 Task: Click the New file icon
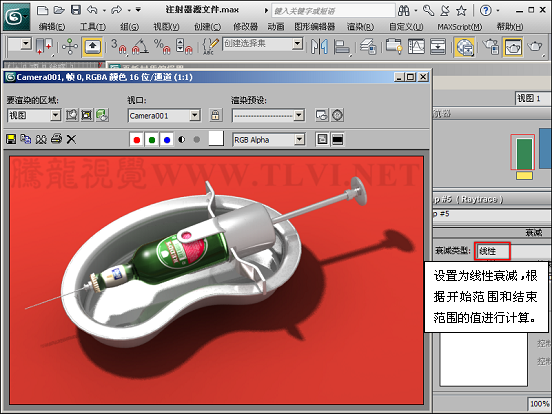(x=42, y=10)
